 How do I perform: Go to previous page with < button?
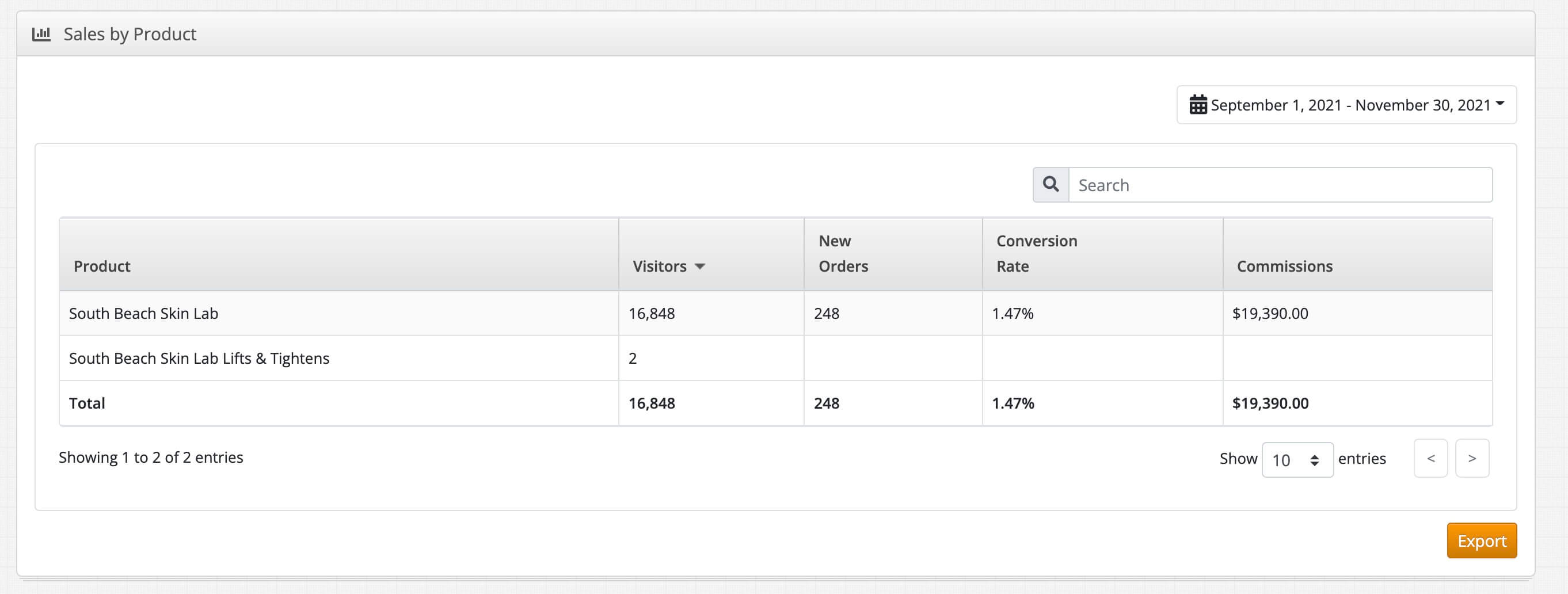point(1430,458)
